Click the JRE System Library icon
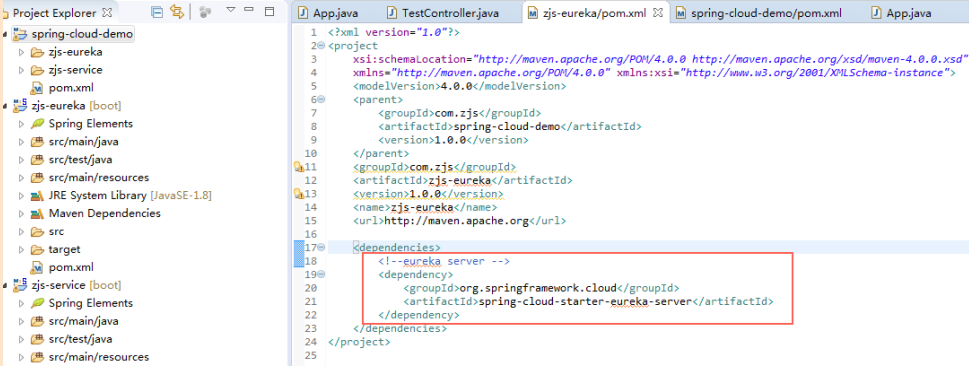The width and height of the screenshot is (969, 366). click(36, 195)
